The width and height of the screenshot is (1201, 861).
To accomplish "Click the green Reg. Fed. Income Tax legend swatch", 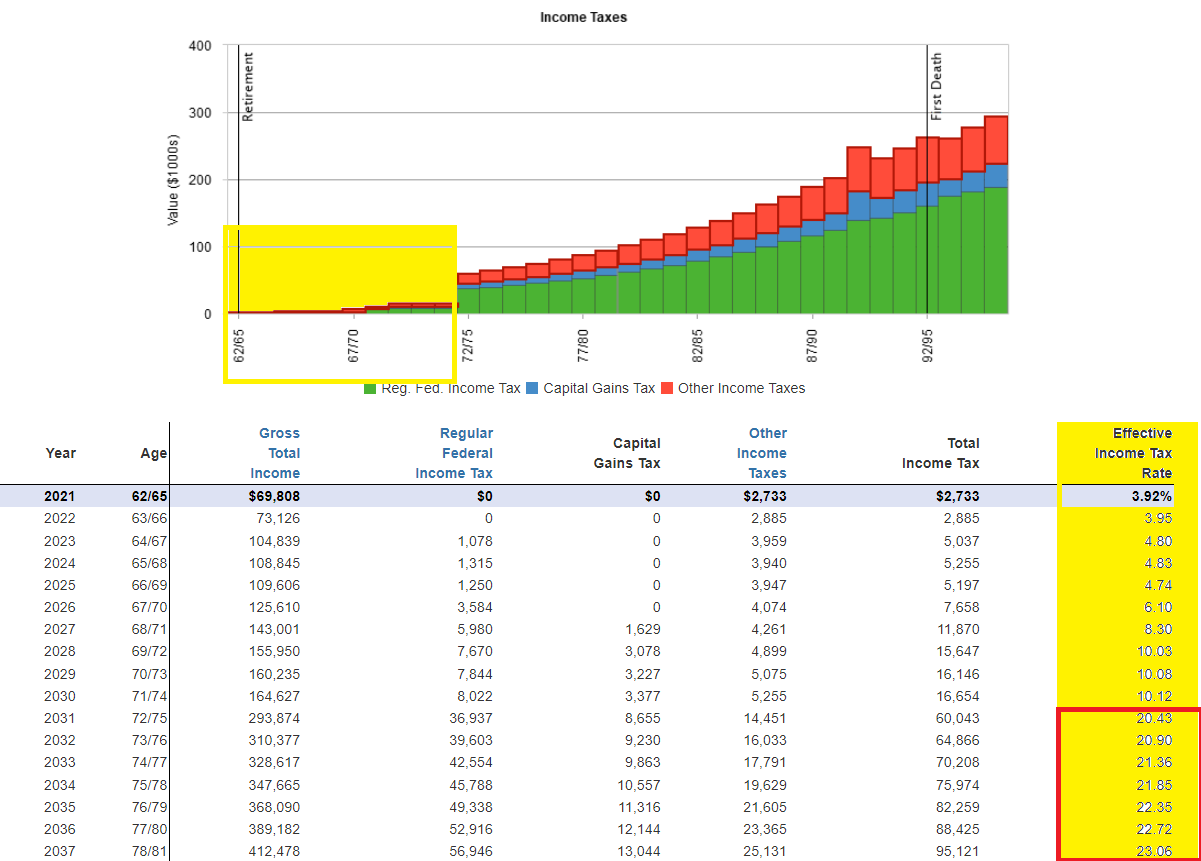I will coord(370,388).
